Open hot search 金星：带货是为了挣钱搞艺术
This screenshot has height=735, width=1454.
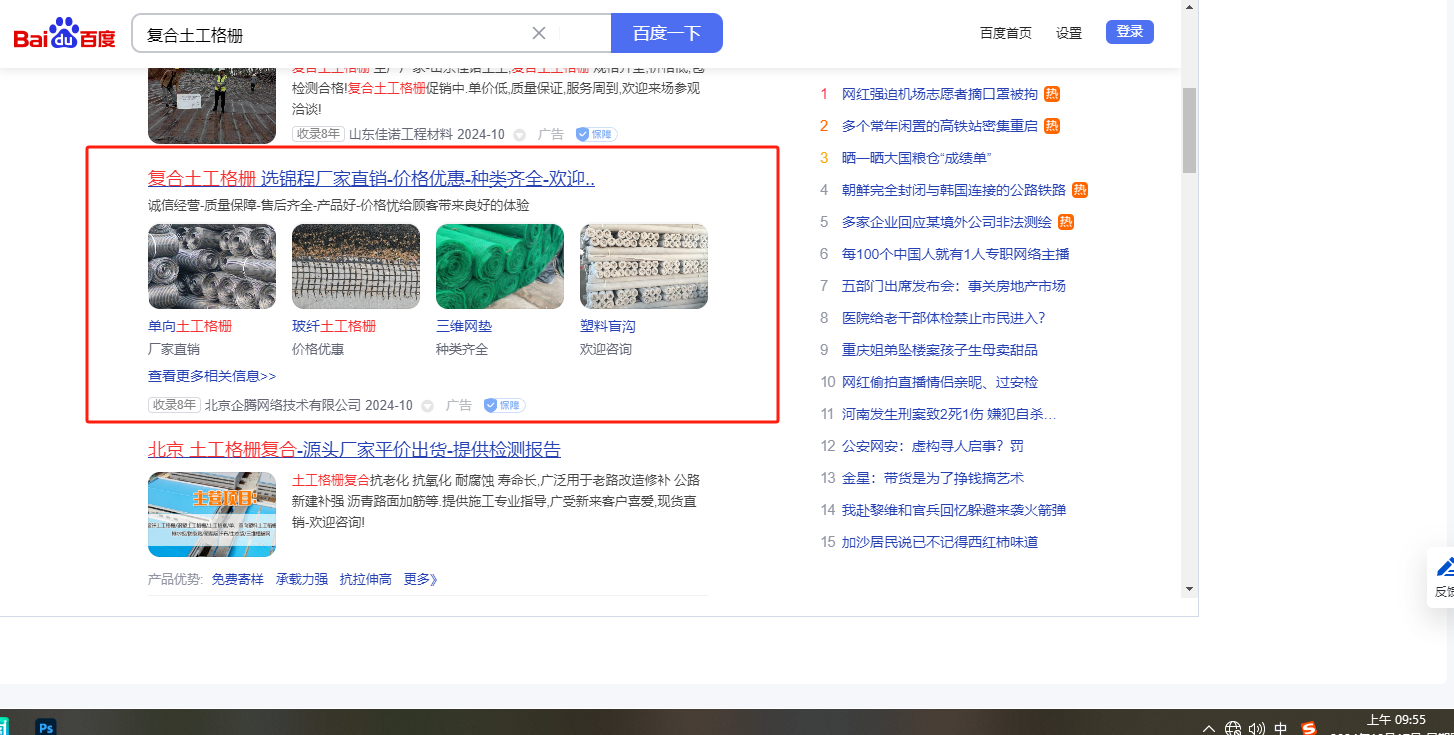point(933,478)
